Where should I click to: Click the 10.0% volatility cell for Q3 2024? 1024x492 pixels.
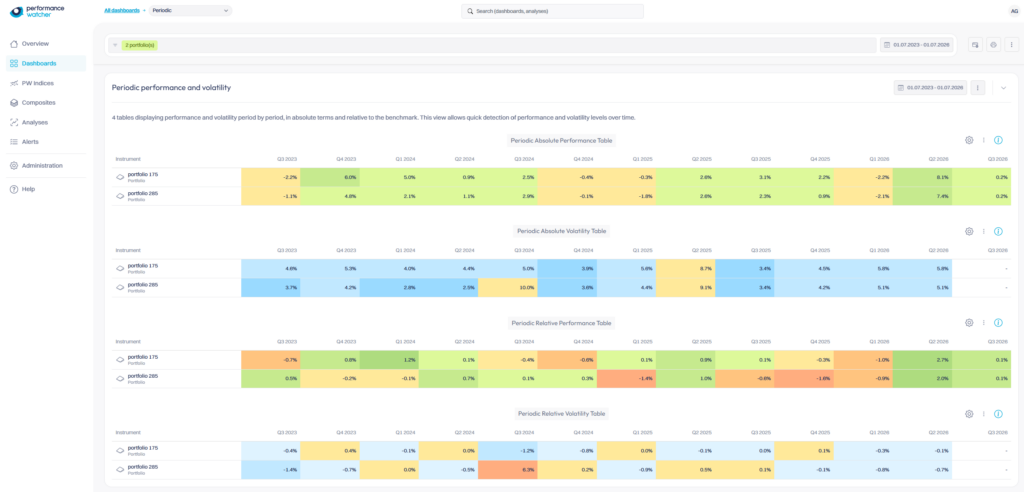point(507,287)
